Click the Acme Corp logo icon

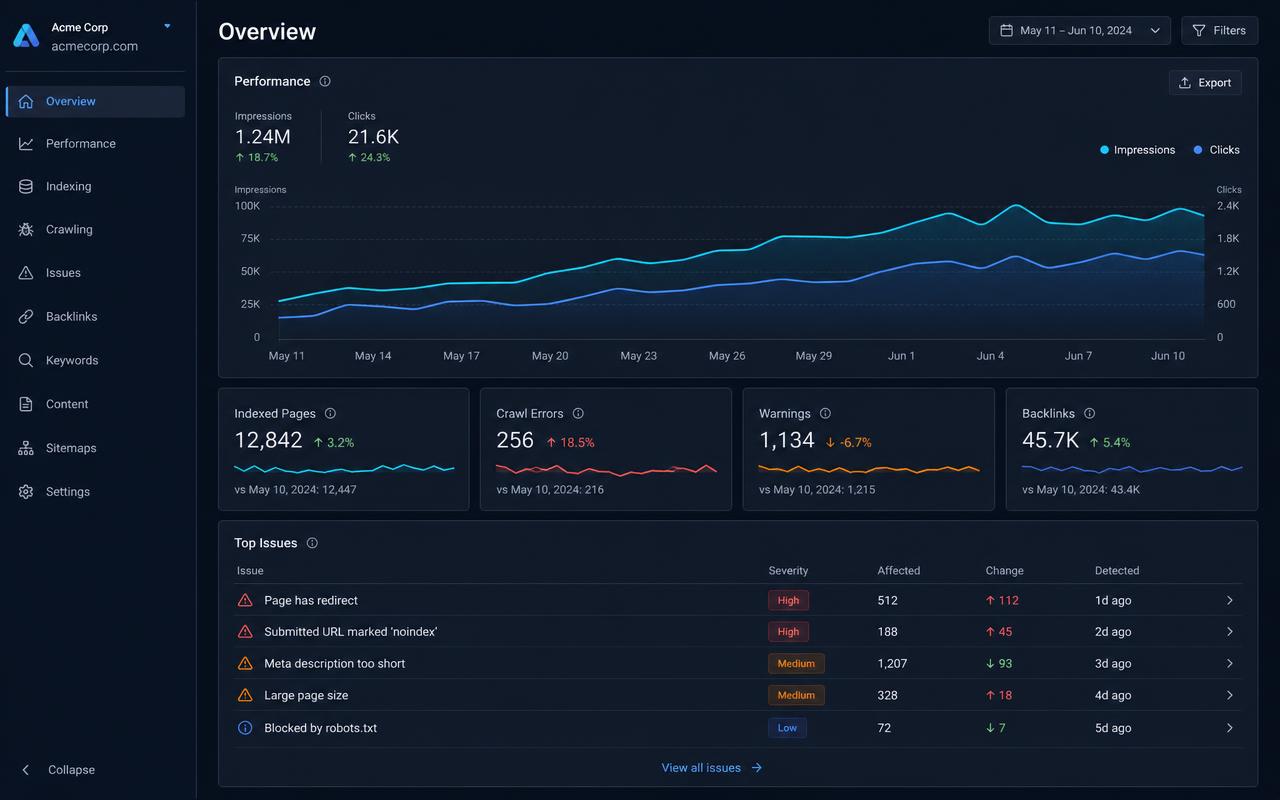pos(26,36)
